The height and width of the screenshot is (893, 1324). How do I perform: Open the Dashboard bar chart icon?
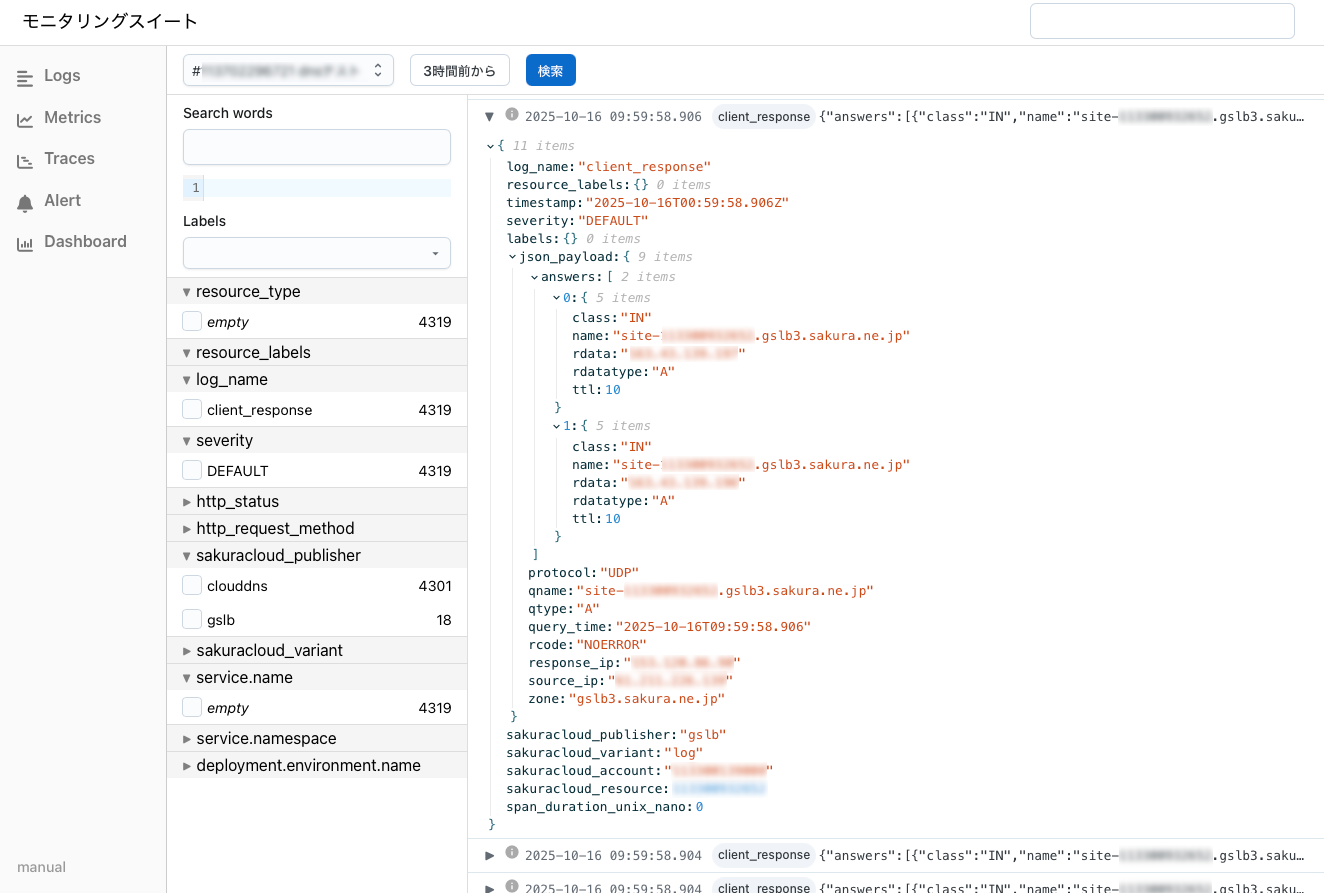tap(25, 243)
